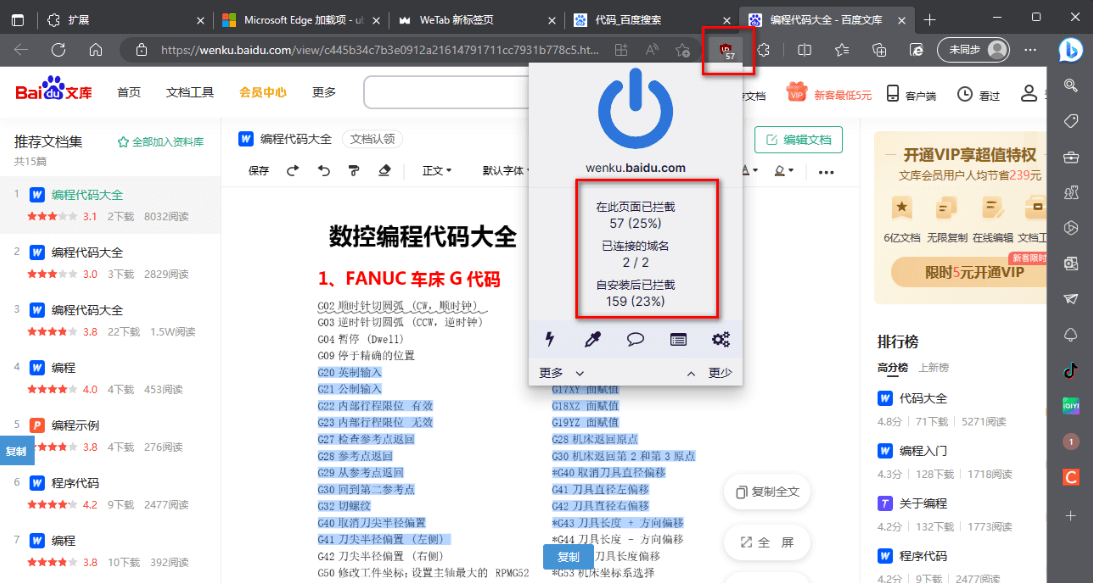This screenshot has width=1093, height=583.
Task: Reload the page with the refresh icon
Action: (x=59, y=50)
